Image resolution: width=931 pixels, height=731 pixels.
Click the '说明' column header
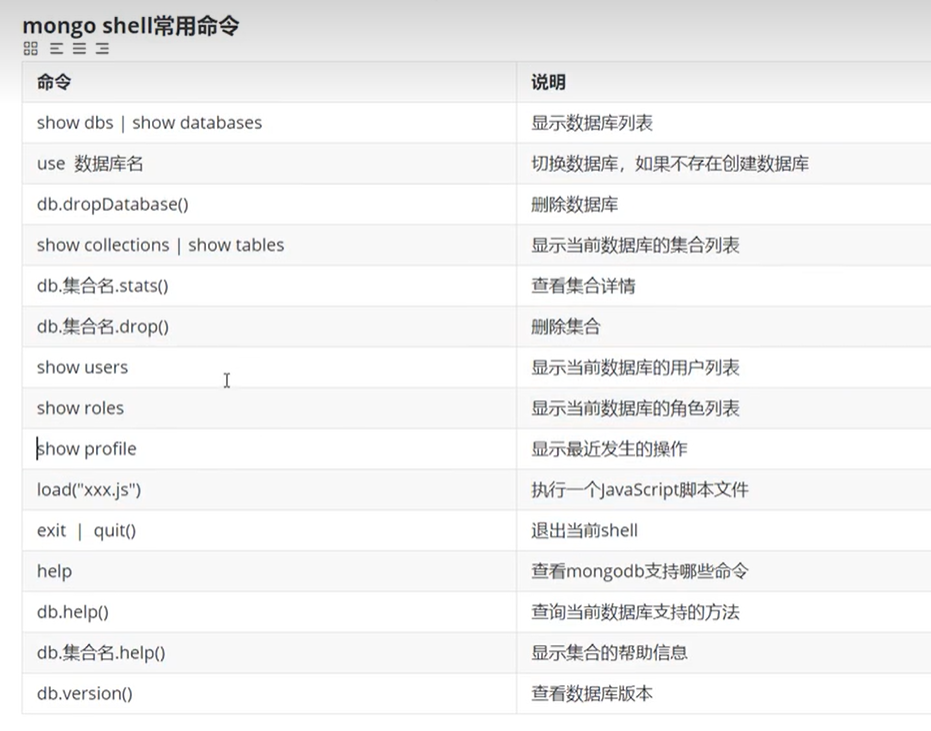(724, 82)
